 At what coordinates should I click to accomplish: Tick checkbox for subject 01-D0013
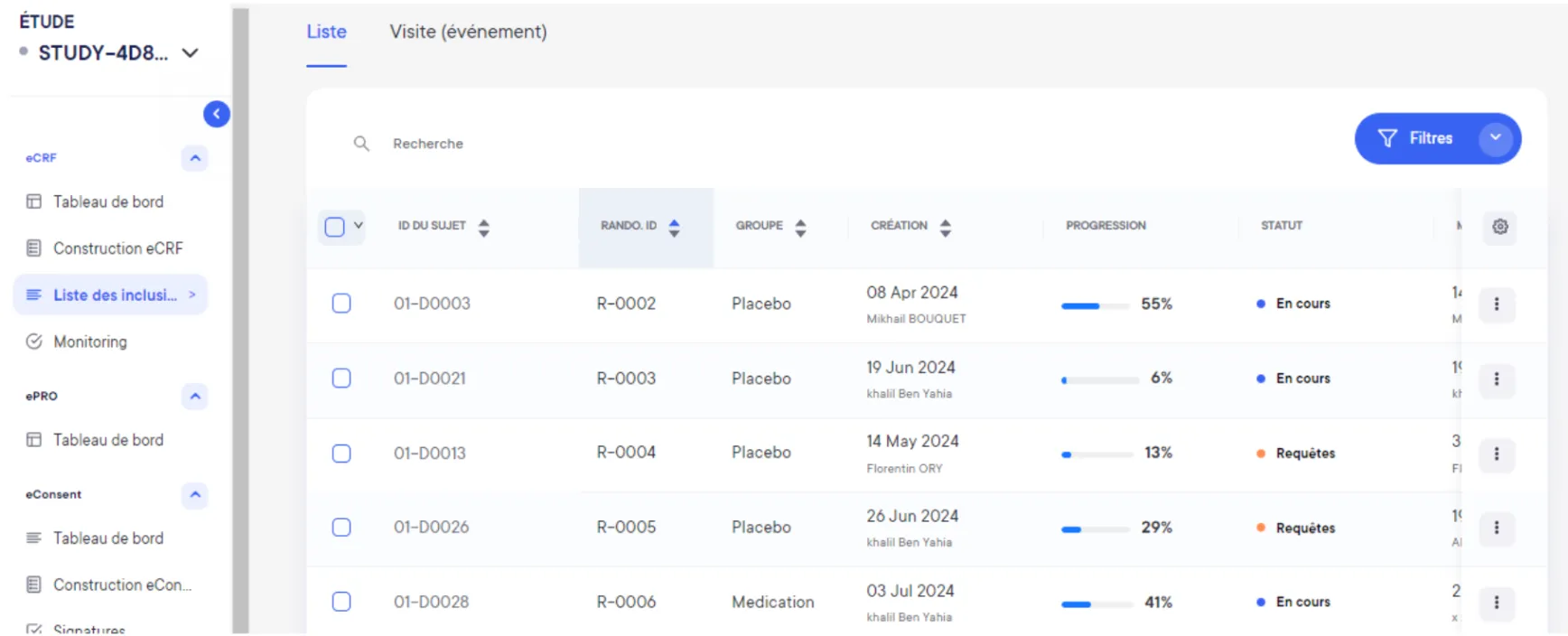pos(341,454)
